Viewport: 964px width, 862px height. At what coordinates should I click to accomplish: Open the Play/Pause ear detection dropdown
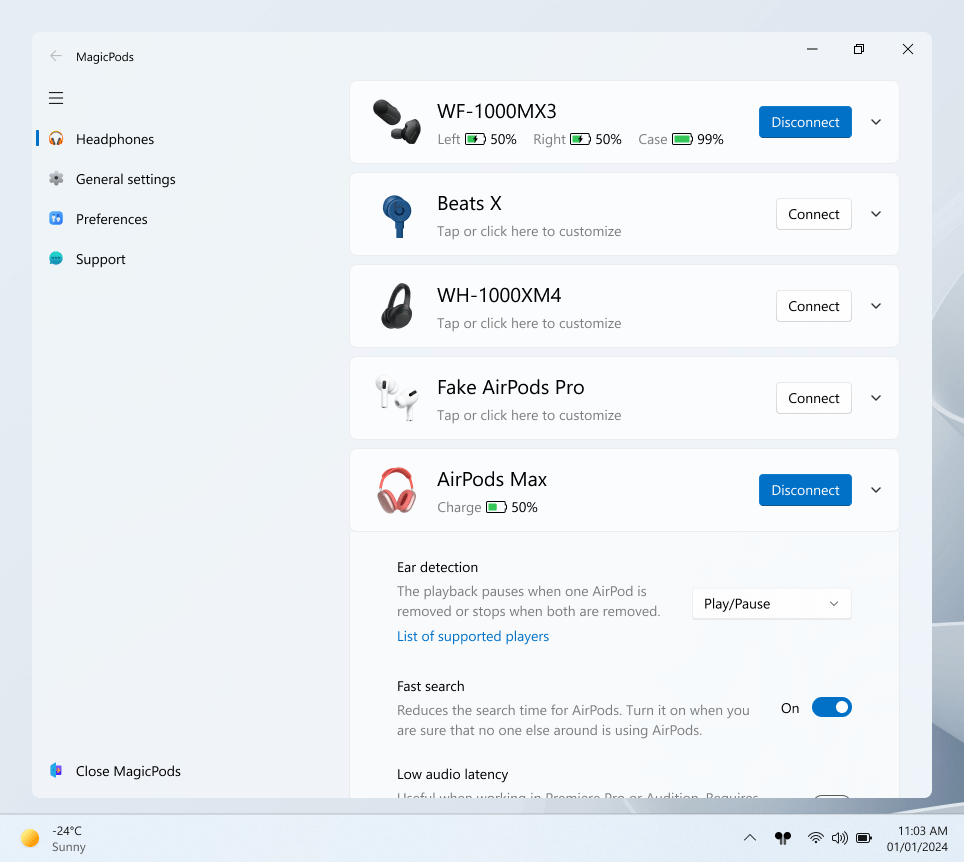tap(771, 604)
